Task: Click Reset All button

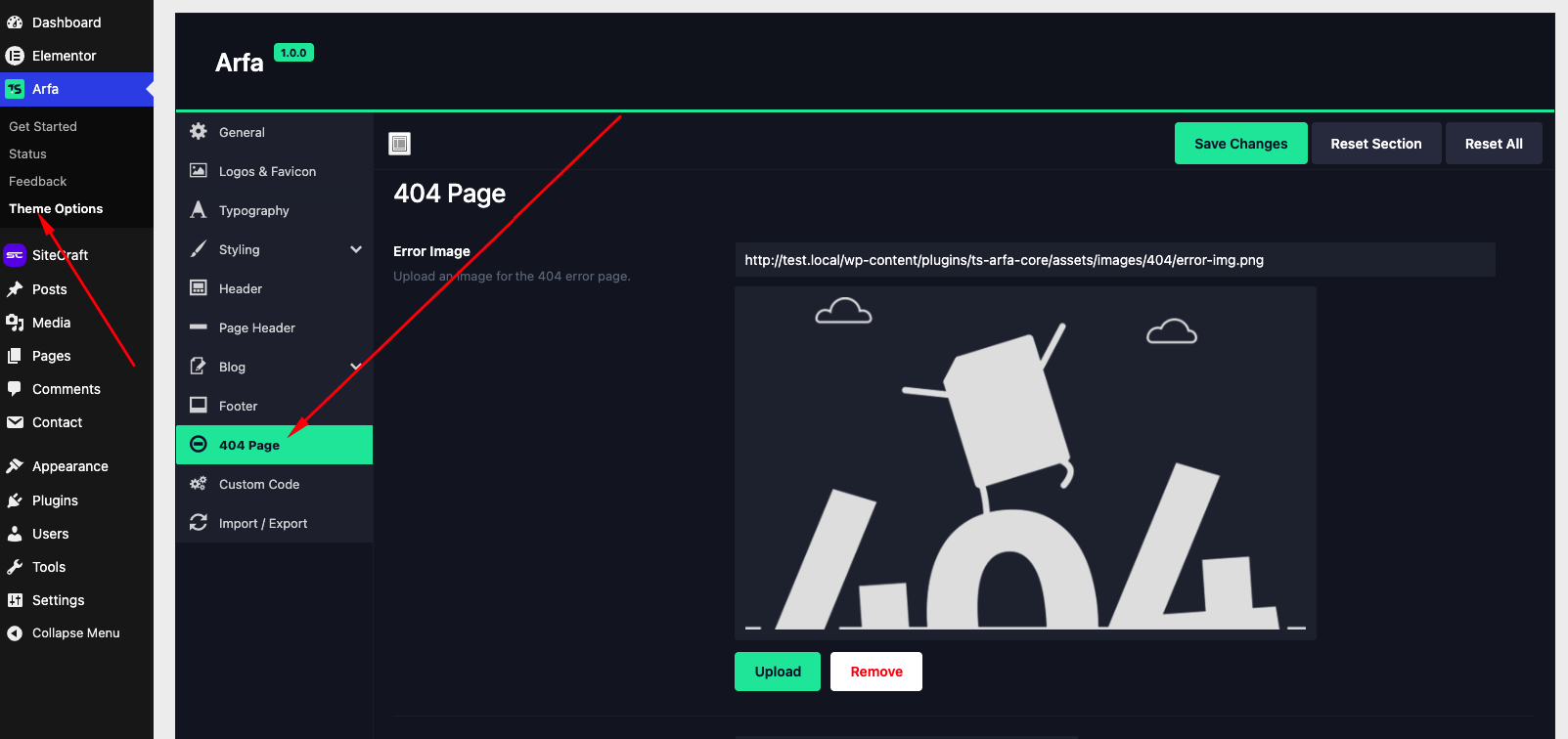Action: tap(1494, 144)
